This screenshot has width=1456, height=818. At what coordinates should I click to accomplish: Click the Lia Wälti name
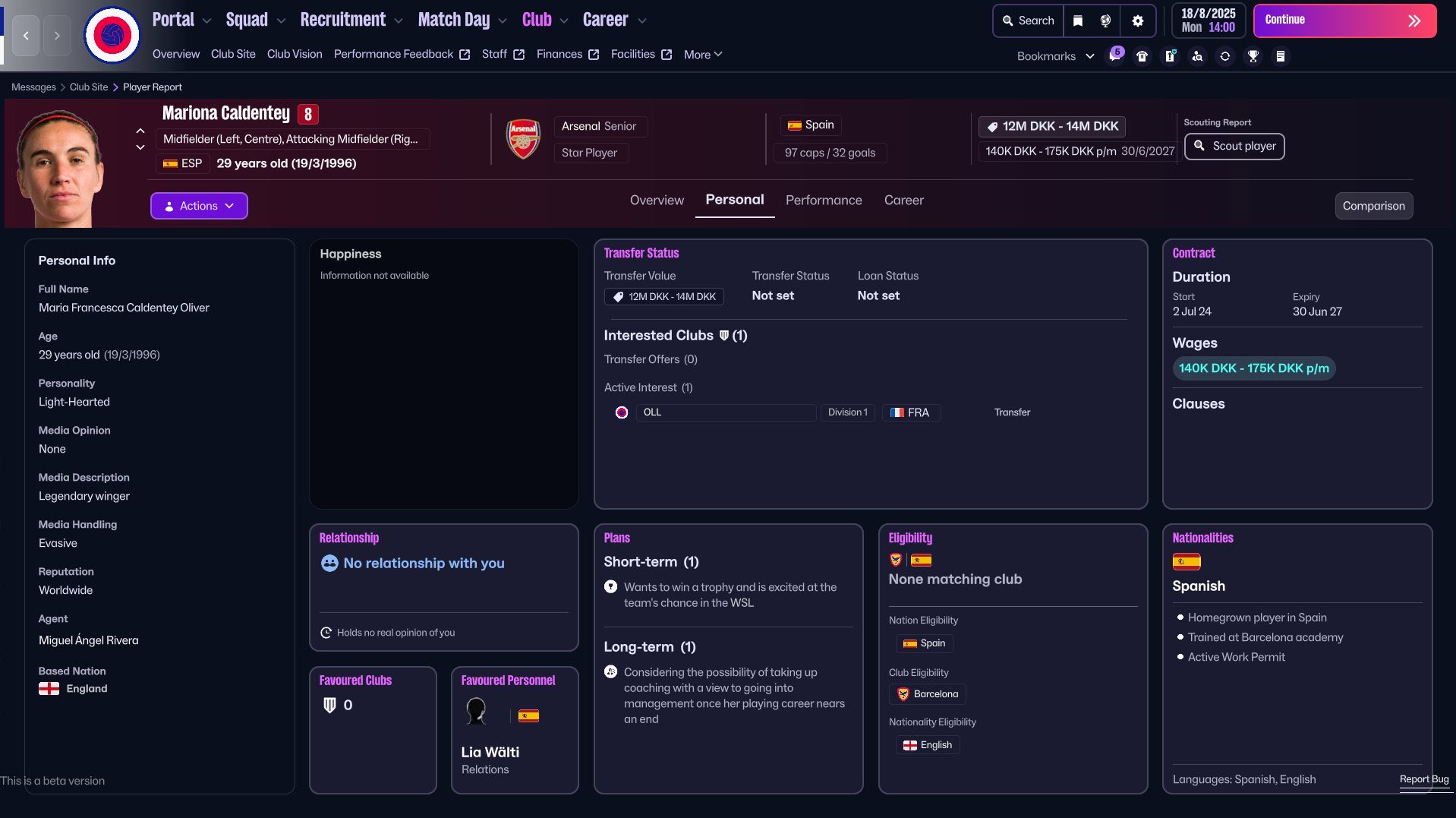(x=490, y=752)
